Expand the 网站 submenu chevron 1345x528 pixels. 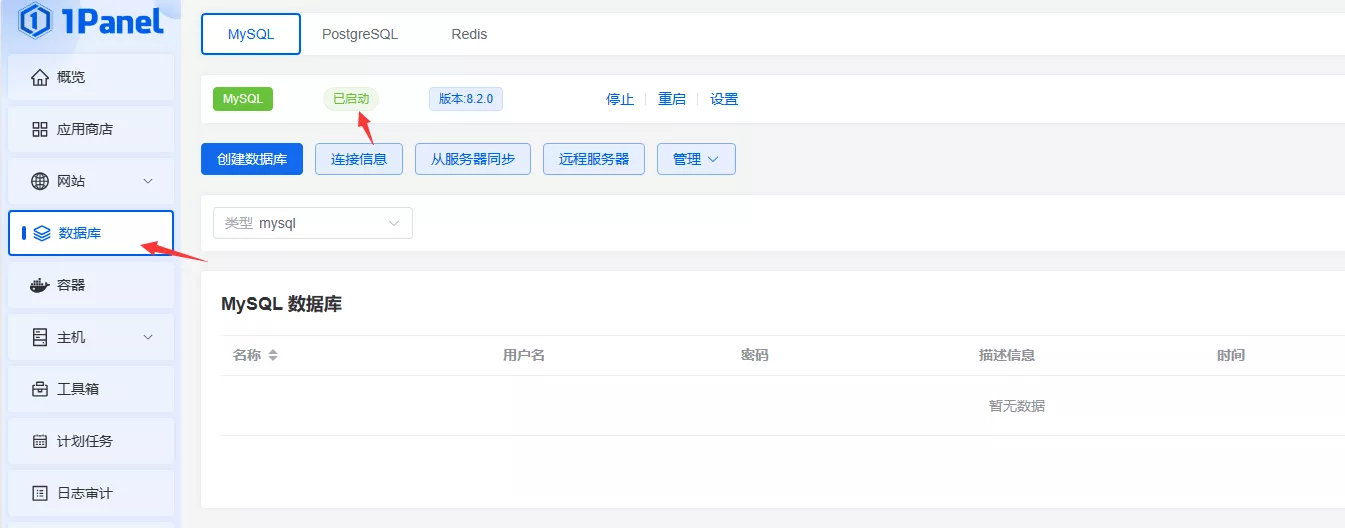pyautogui.click(x=148, y=181)
